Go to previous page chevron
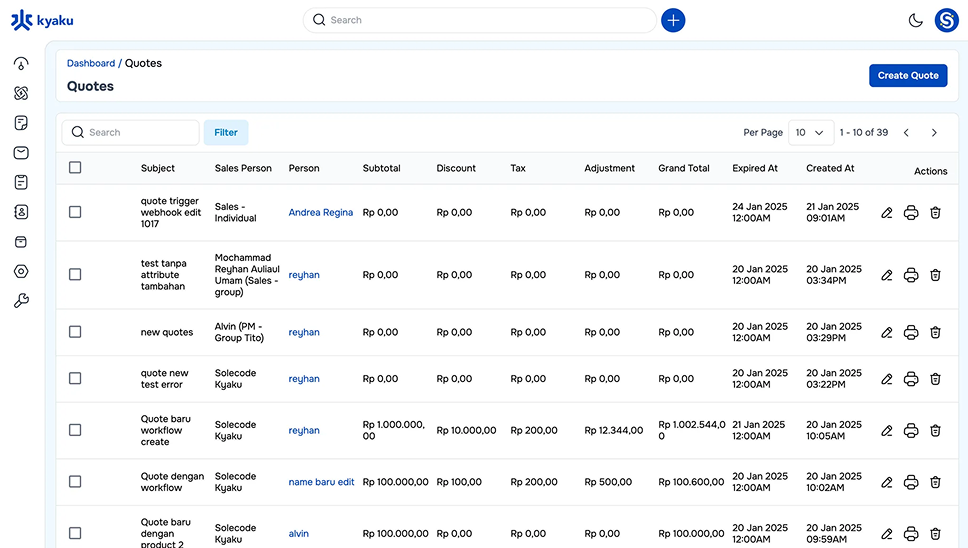The height and width of the screenshot is (548, 968). [x=906, y=133]
